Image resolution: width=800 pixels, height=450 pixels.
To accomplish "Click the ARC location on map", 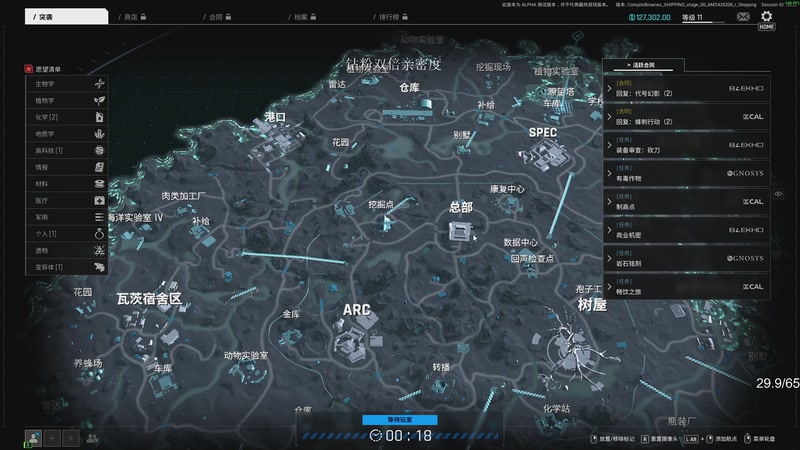I will 356,310.
